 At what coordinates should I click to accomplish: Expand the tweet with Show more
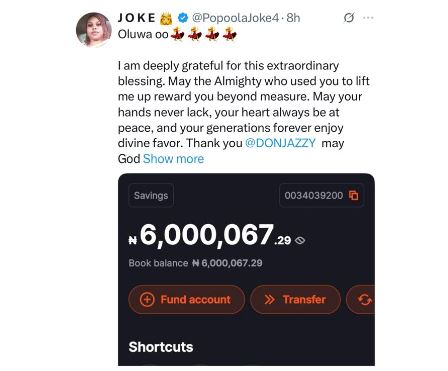click(173, 159)
